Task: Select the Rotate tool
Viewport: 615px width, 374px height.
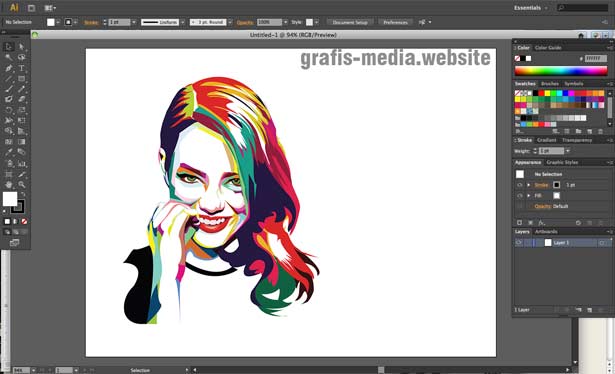Action: click(x=9, y=110)
